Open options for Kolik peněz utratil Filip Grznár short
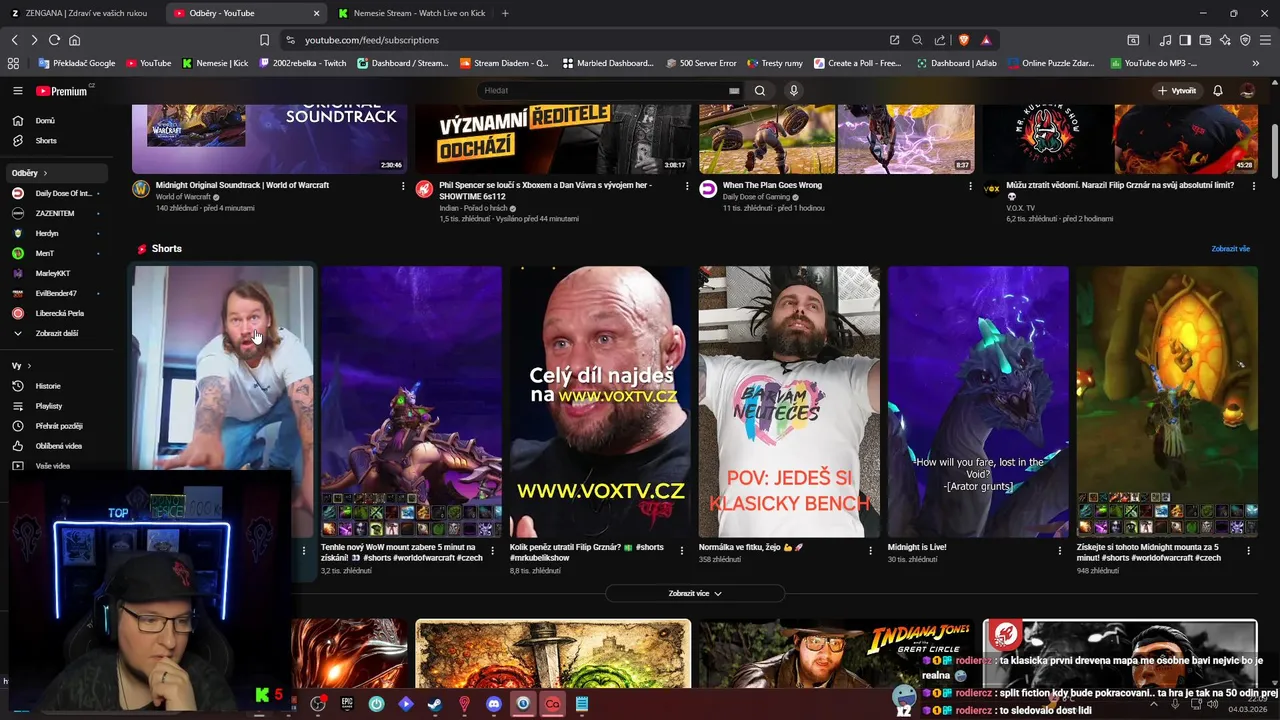1280x720 pixels. 682,551
